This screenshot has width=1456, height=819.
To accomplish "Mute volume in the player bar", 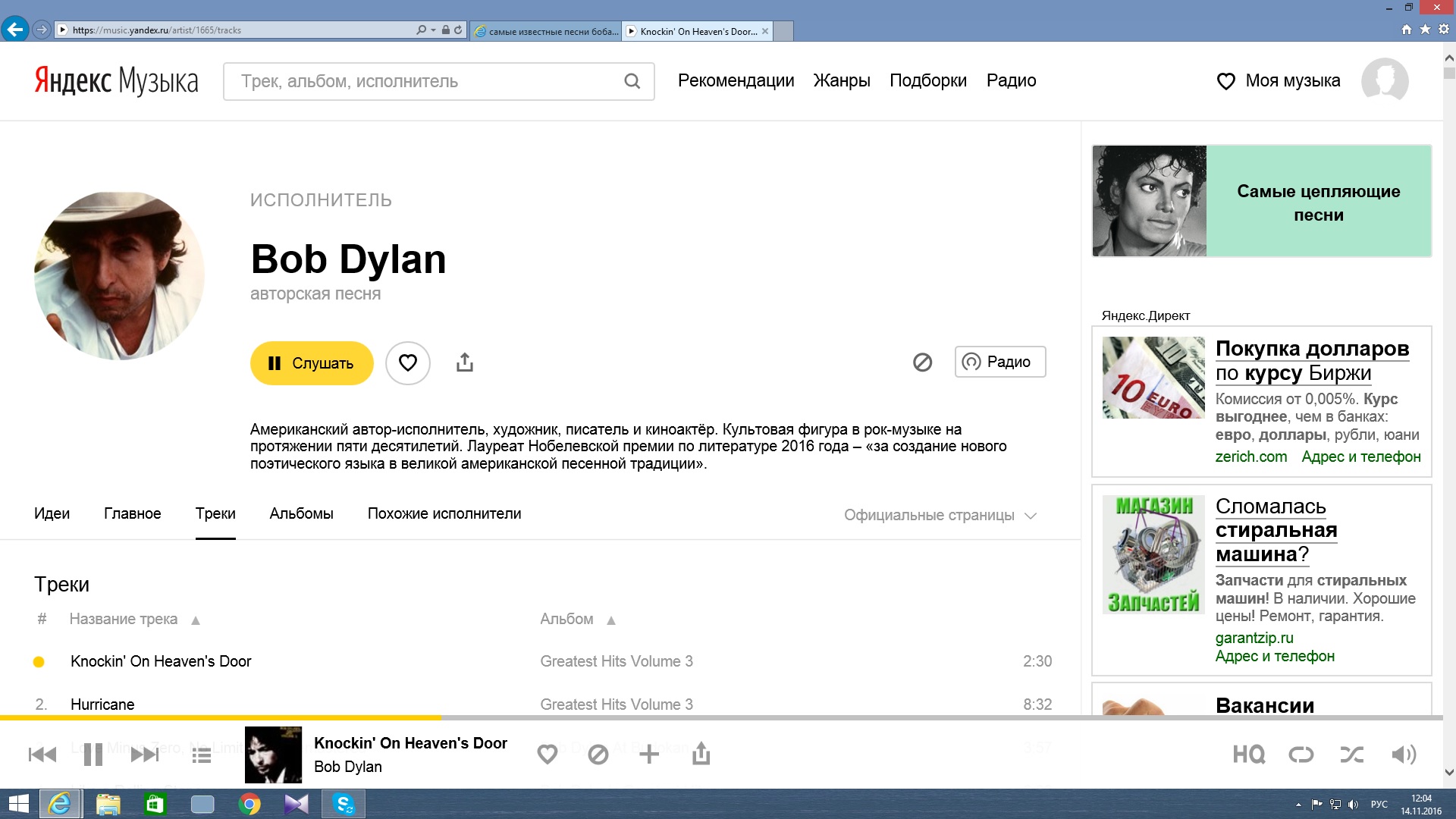I will click(x=1404, y=754).
